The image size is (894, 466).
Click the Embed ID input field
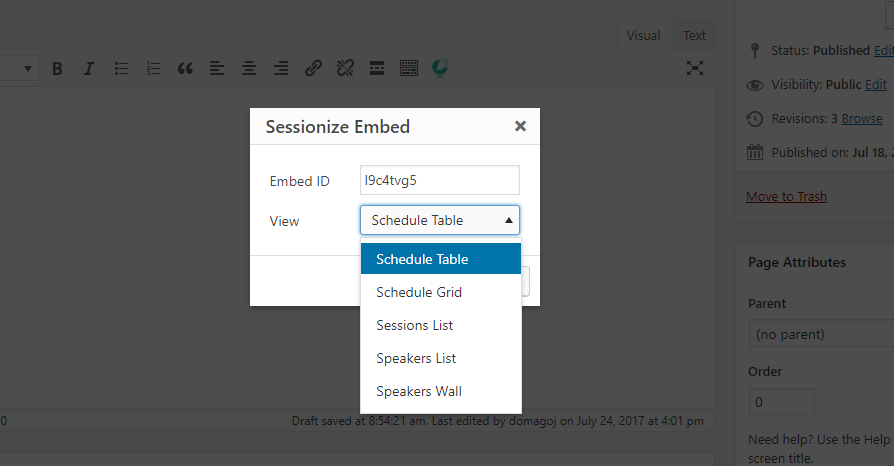(x=440, y=180)
